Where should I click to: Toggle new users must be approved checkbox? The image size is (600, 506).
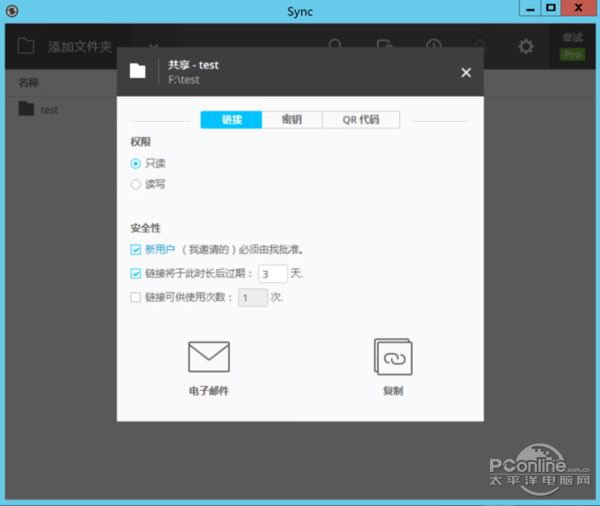(x=135, y=250)
